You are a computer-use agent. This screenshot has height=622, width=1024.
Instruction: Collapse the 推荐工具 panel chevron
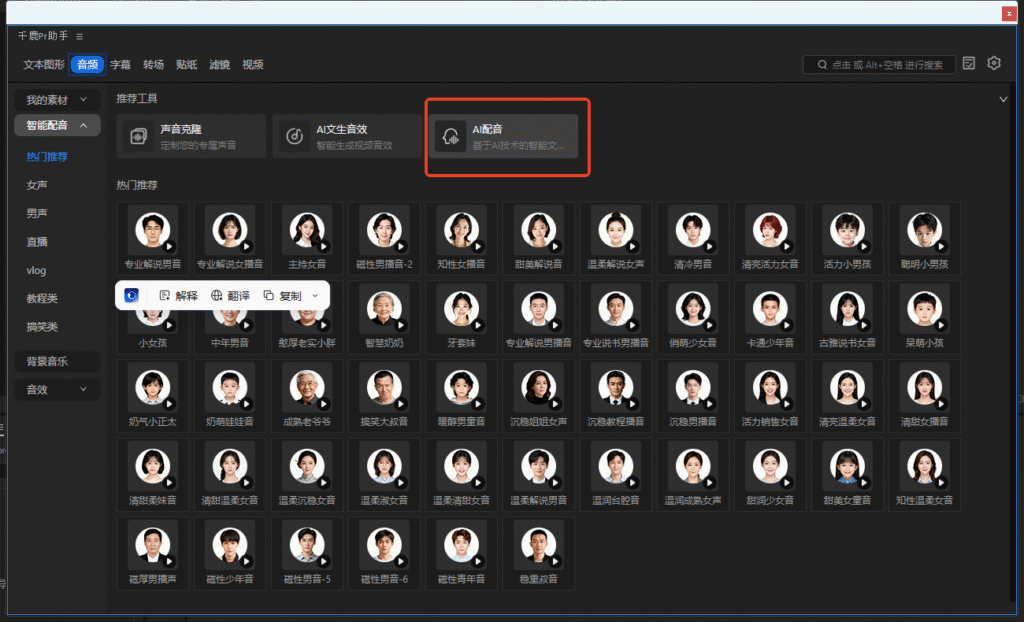tap(1003, 99)
